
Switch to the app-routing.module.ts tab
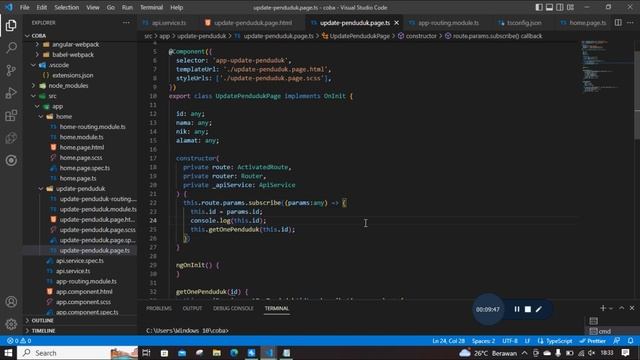point(448,23)
